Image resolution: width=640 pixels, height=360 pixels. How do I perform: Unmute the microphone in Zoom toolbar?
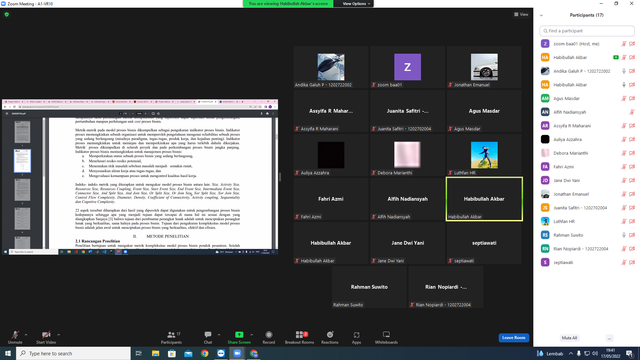(15, 337)
